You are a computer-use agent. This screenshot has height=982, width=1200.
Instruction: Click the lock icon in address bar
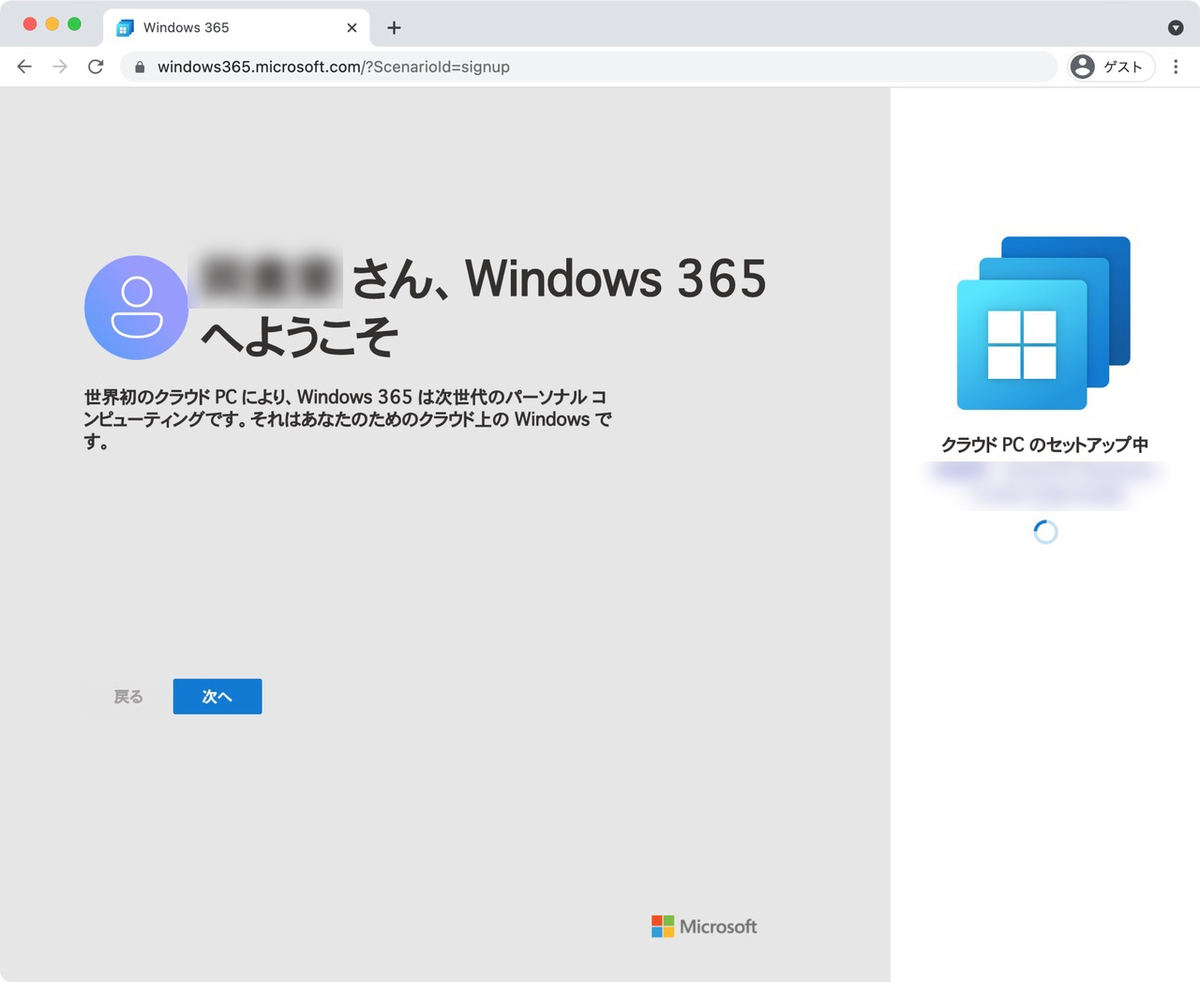tap(140, 67)
